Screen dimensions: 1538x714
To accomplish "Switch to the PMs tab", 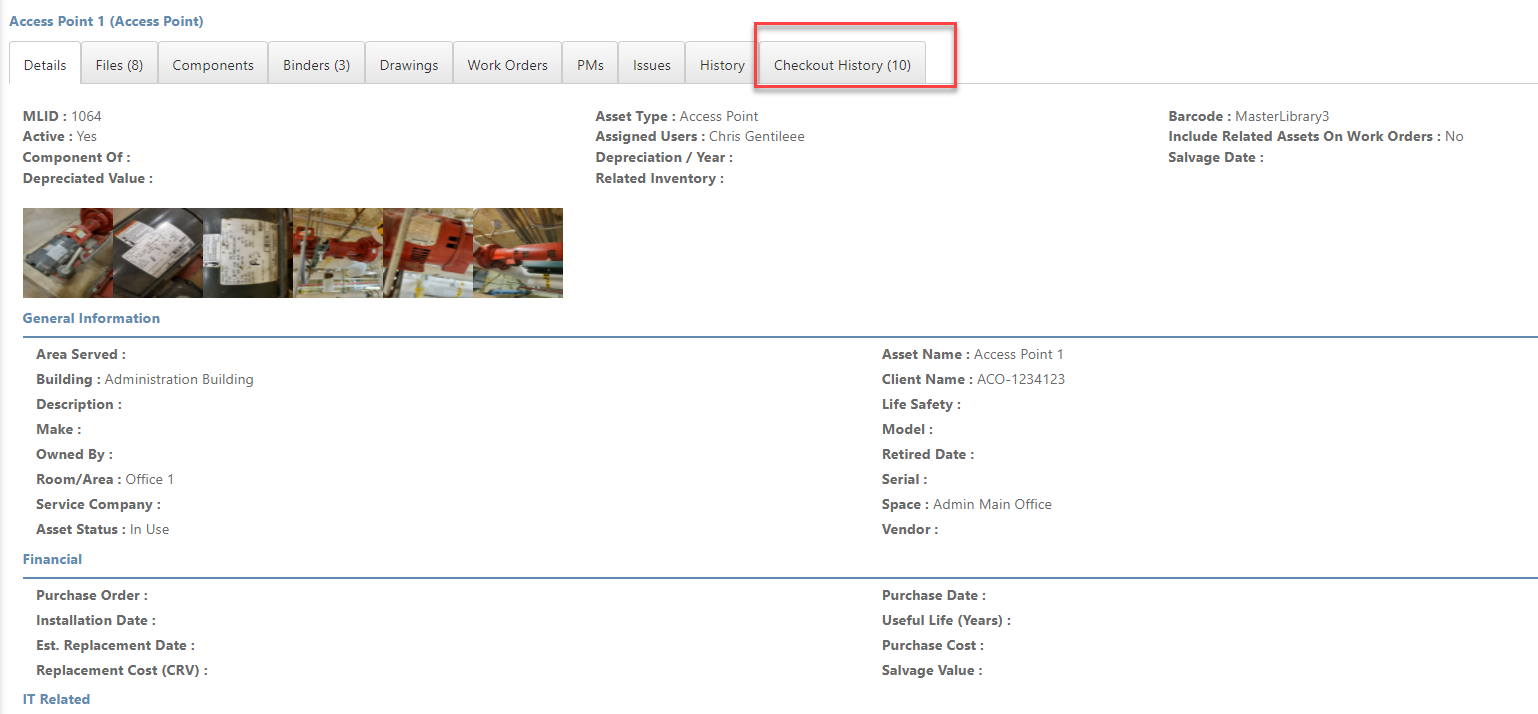I will [x=590, y=65].
